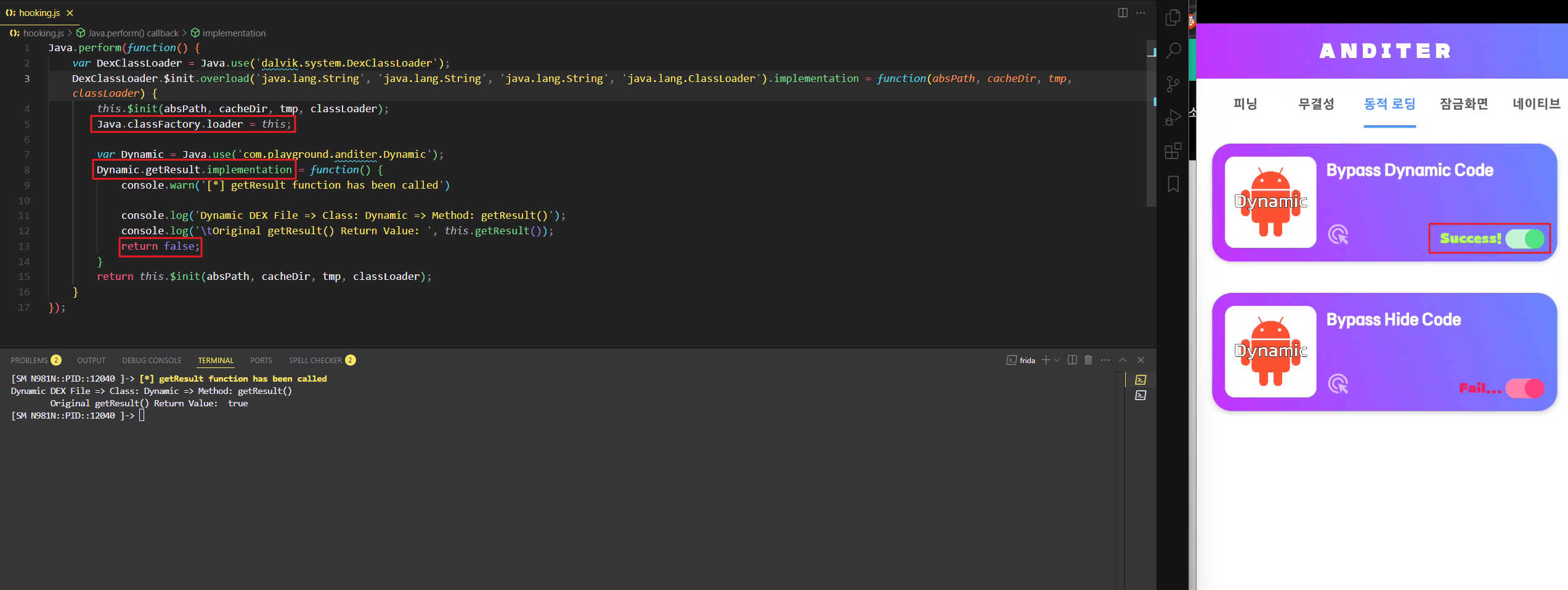Open the new terminal launch profile dropdown
Viewport: 1568px width, 590px height.
click(1057, 360)
